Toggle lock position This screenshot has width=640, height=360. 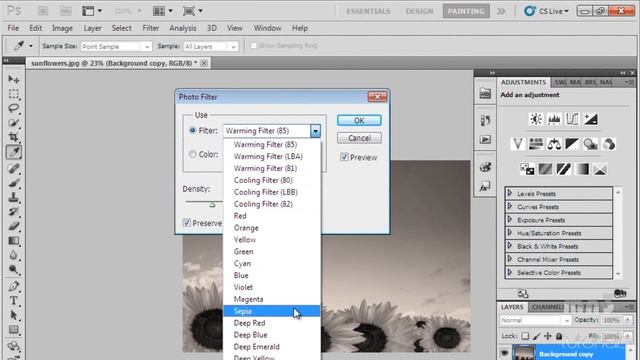(x=548, y=336)
